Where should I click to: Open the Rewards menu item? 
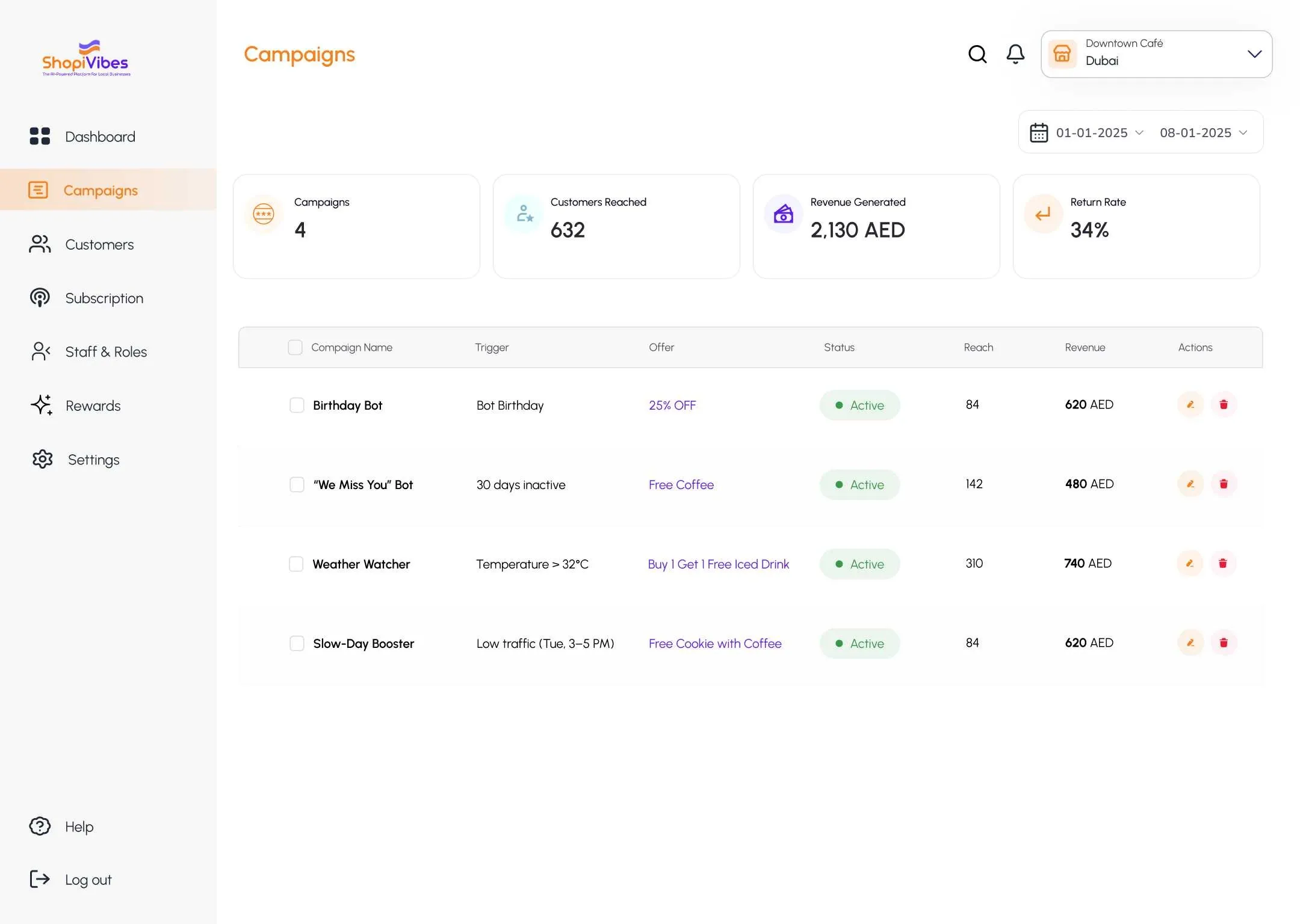coord(93,405)
